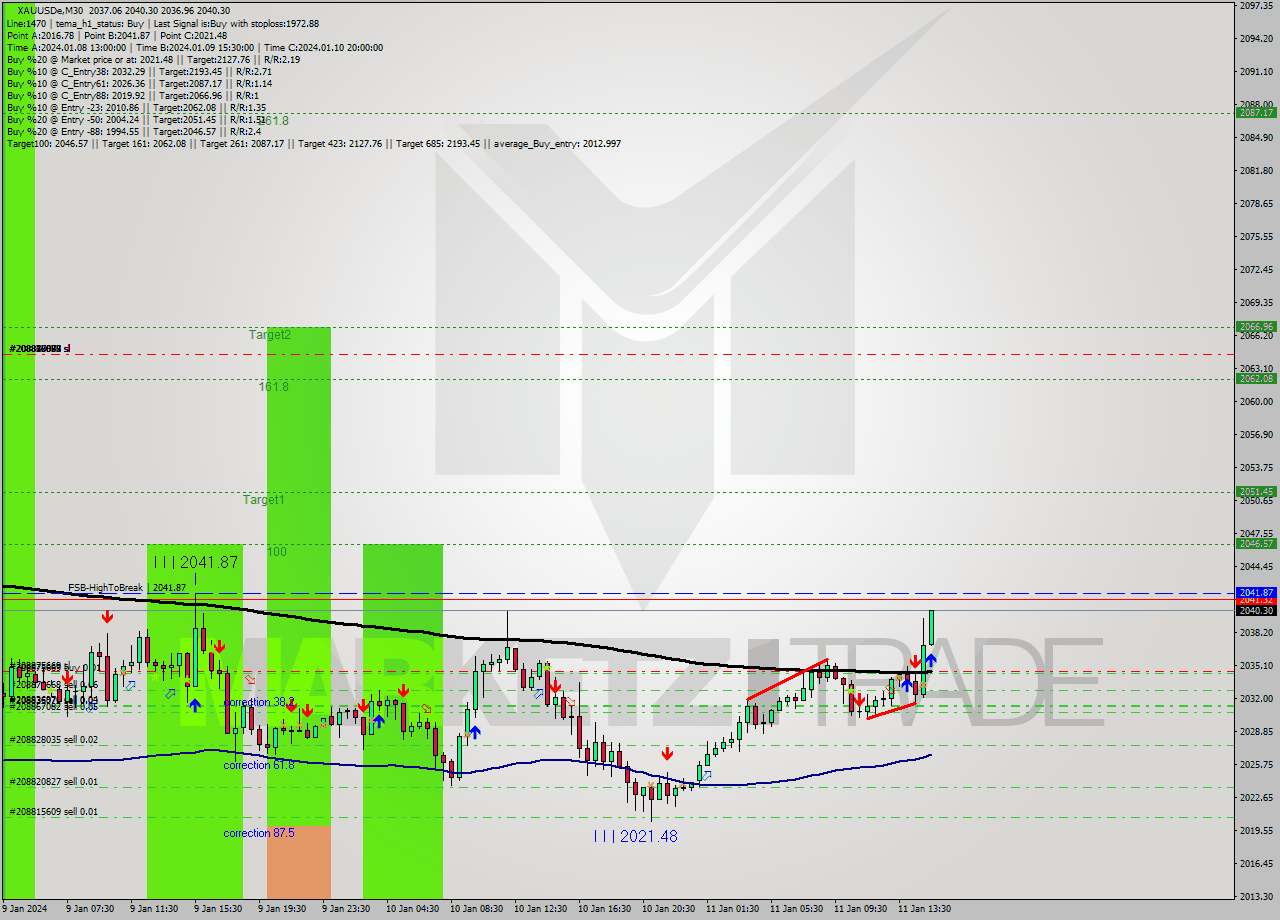Click the green 2051.45 price tag

[x=1256, y=491]
